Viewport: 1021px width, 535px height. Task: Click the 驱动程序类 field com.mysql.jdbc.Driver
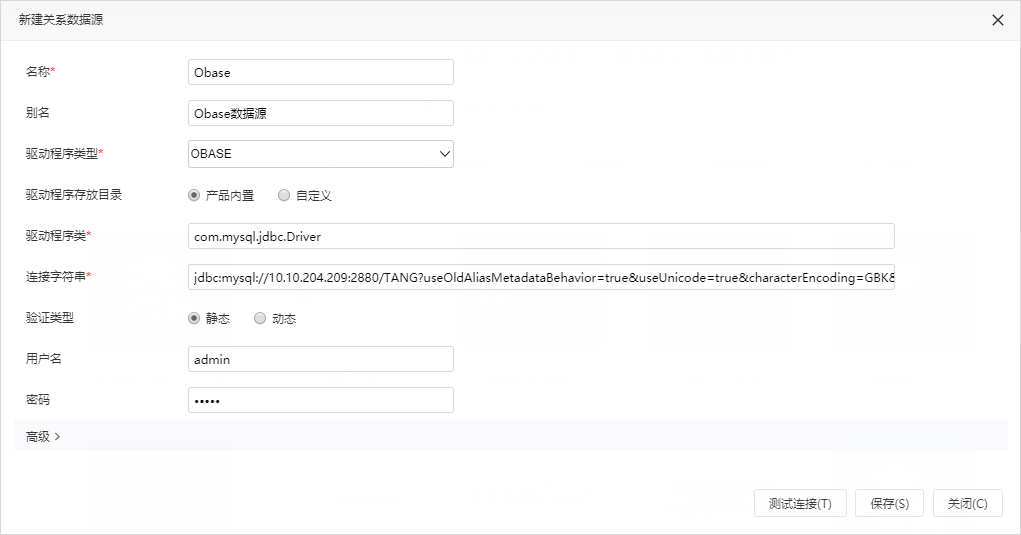pyautogui.click(x=541, y=236)
